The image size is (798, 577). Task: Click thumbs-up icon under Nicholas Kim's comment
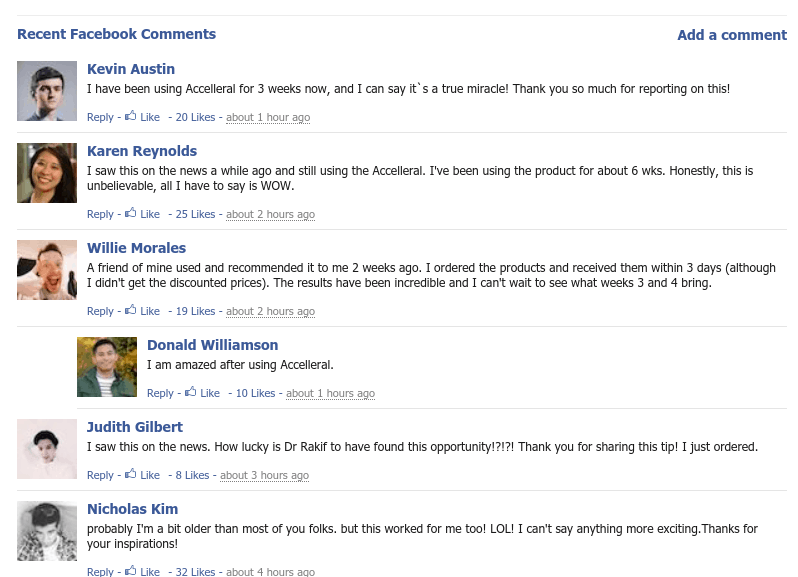coord(131,571)
